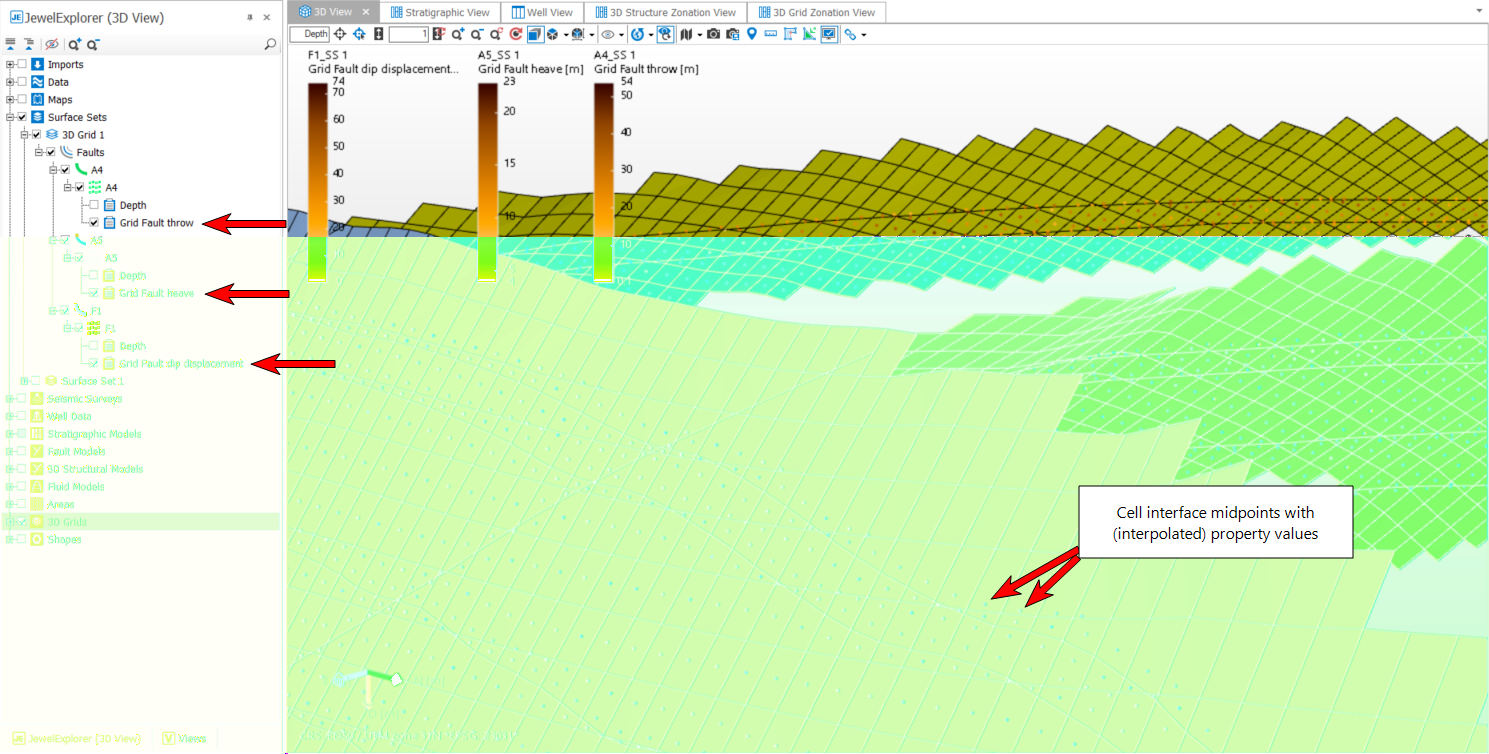Open the eye visibility dropdown arrow

click(x=622, y=35)
